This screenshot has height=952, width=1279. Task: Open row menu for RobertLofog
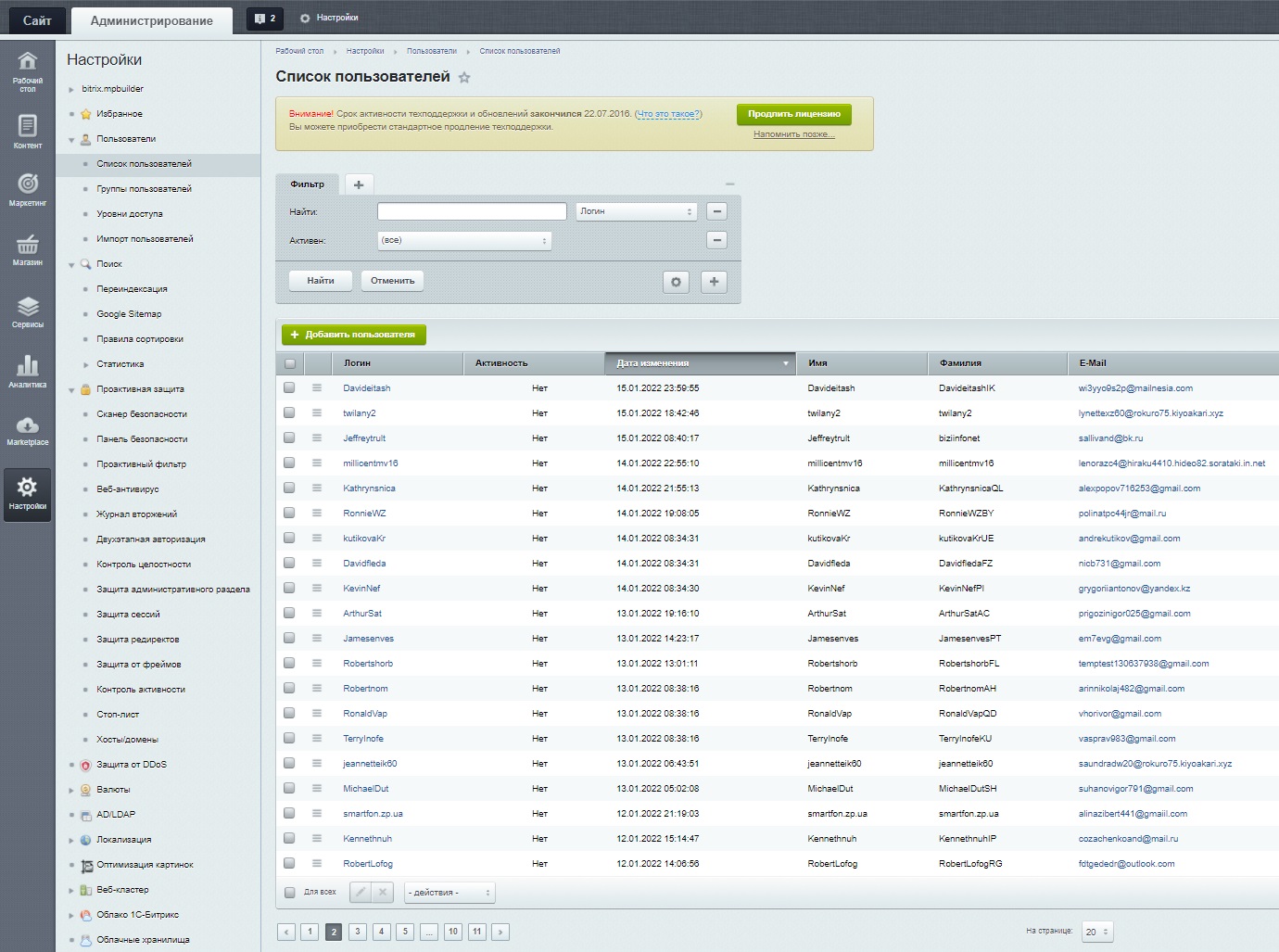coord(317,863)
